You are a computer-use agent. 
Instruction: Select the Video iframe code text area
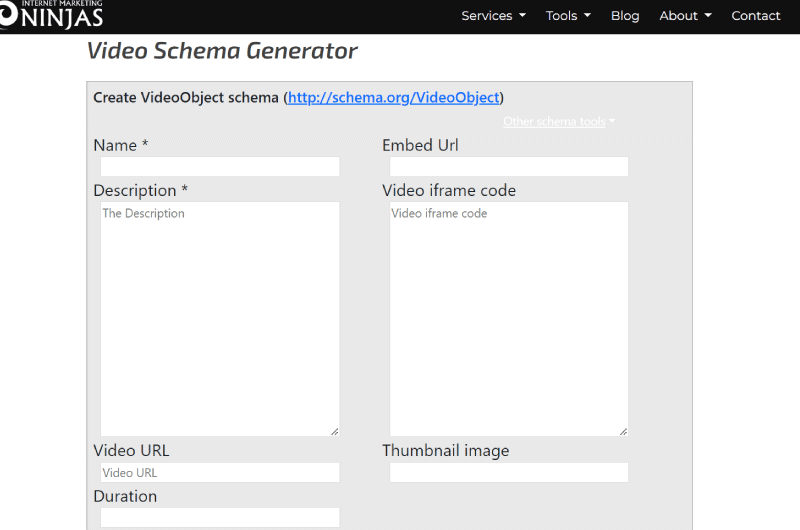coord(509,319)
